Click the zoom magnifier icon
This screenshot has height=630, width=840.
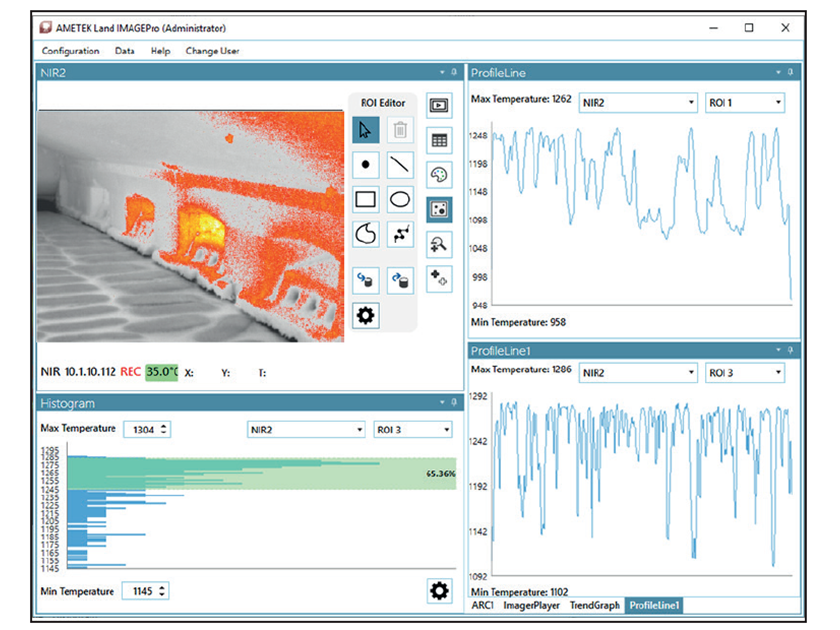tap(438, 243)
